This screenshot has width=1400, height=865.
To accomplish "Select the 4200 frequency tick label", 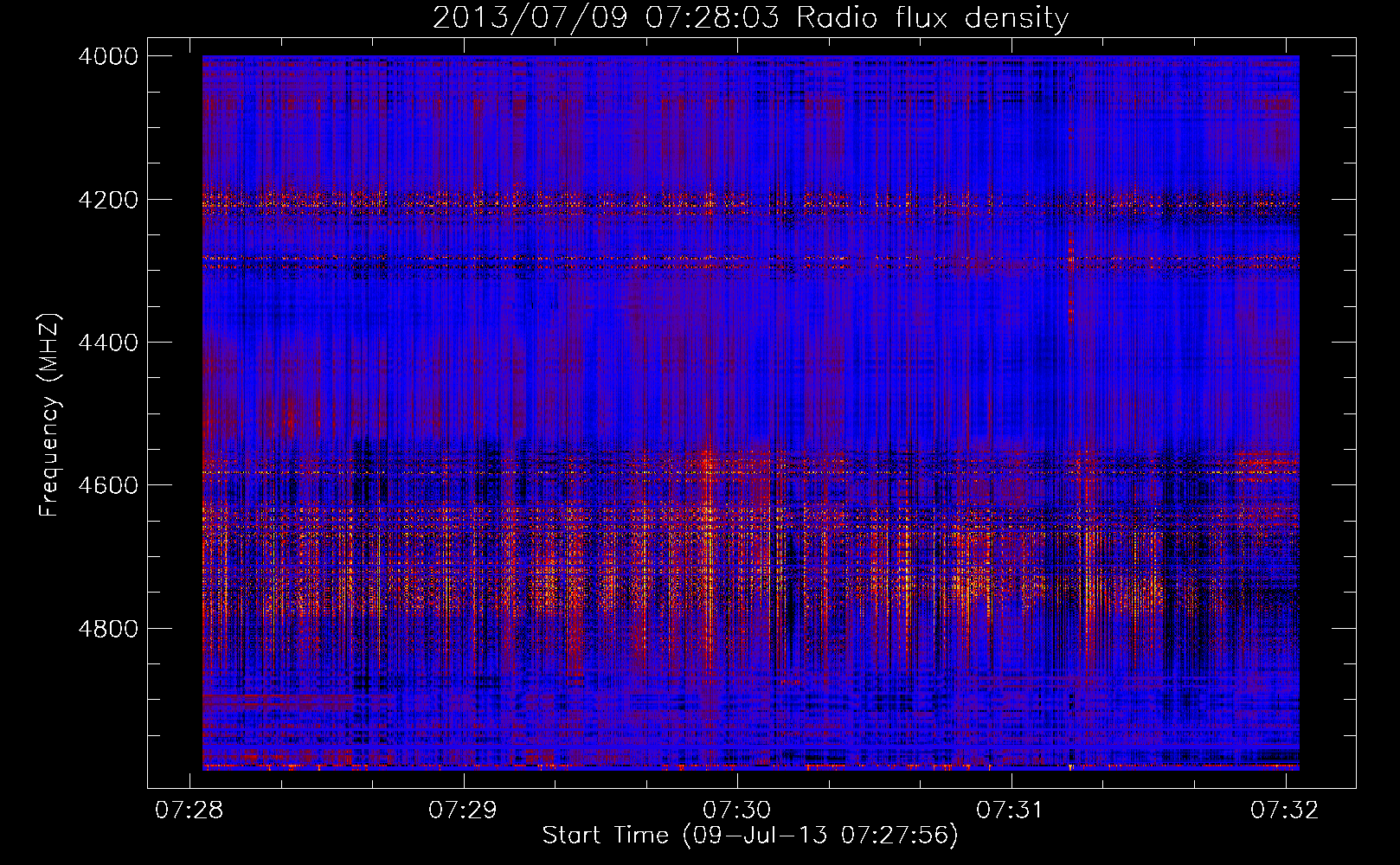I will click(x=108, y=200).
